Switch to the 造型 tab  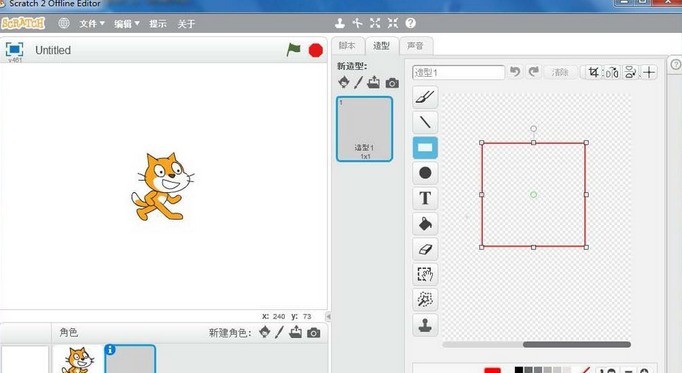[381, 46]
